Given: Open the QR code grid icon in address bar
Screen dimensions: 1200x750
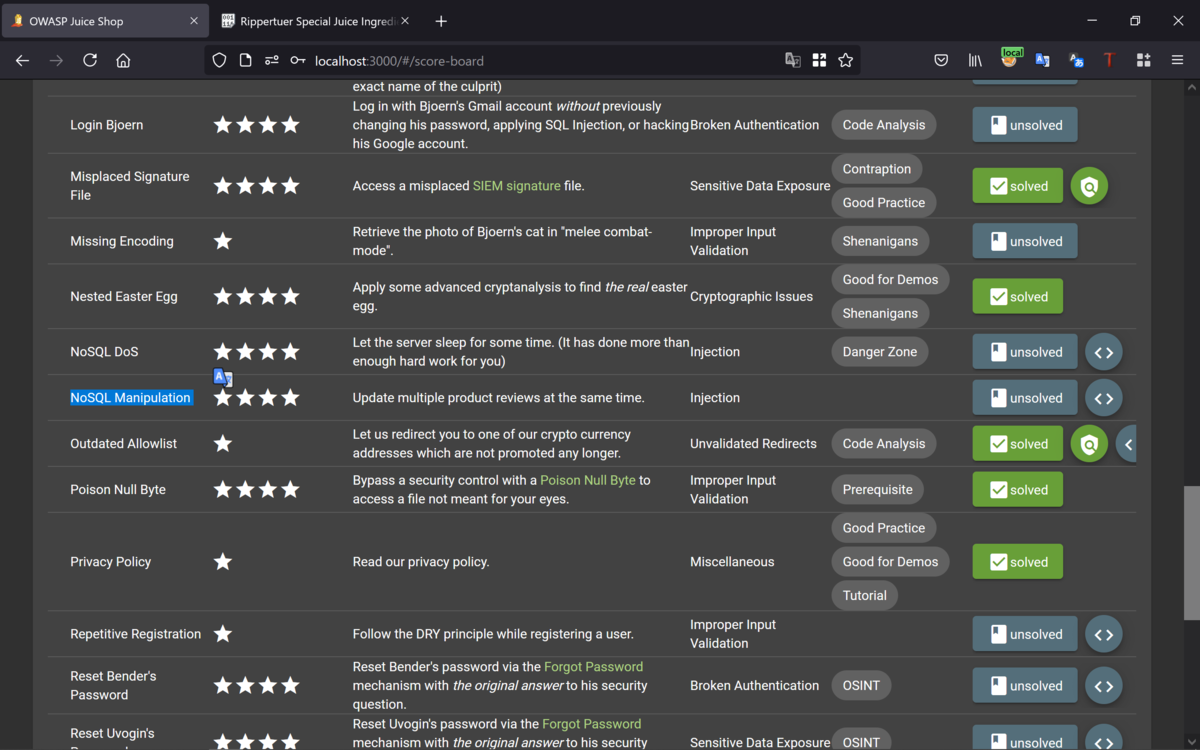Looking at the screenshot, I should pyautogui.click(x=819, y=60).
